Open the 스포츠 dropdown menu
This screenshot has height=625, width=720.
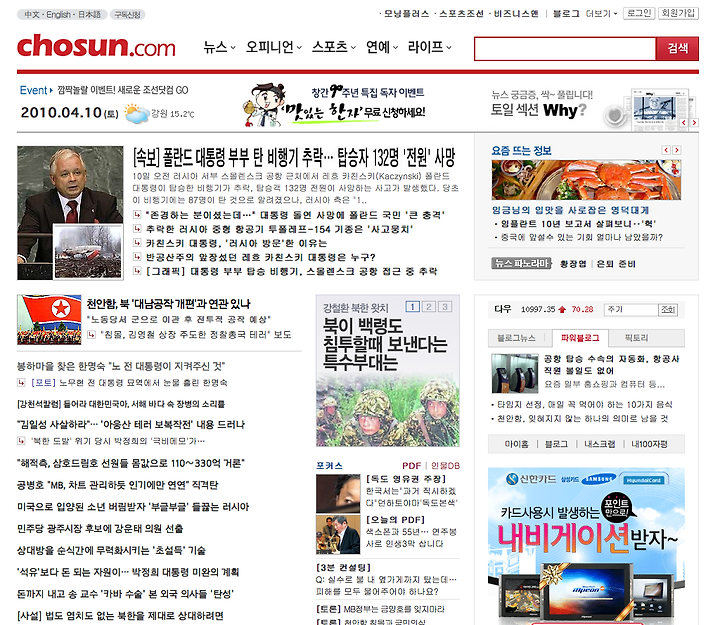click(334, 47)
